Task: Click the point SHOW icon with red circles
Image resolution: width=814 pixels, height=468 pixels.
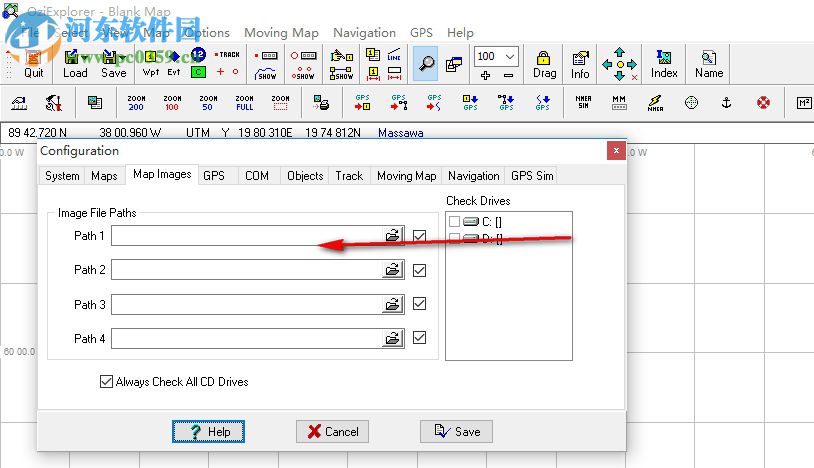Action: pyautogui.click(x=303, y=73)
